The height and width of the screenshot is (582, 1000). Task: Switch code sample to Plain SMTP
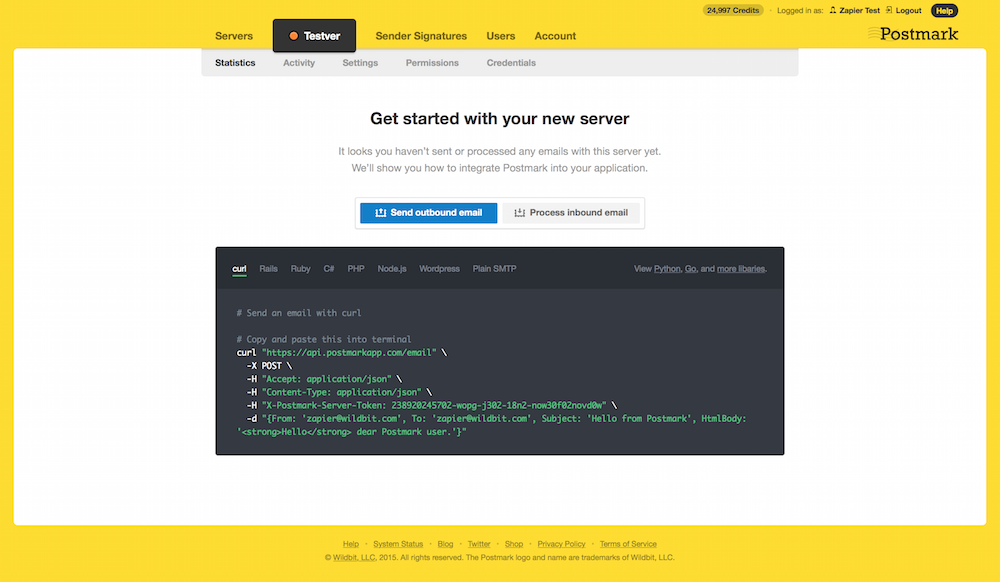click(x=494, y=269)
